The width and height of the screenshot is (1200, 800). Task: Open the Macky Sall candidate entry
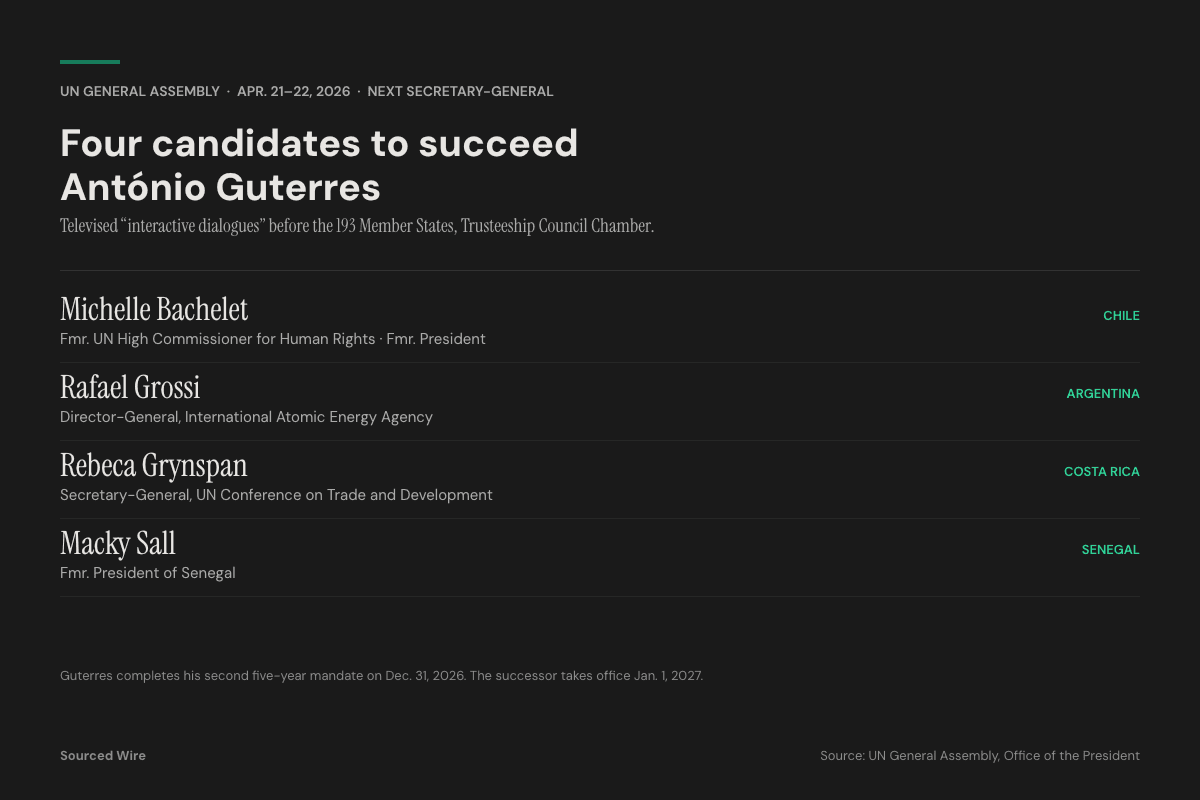pos(118,543)
